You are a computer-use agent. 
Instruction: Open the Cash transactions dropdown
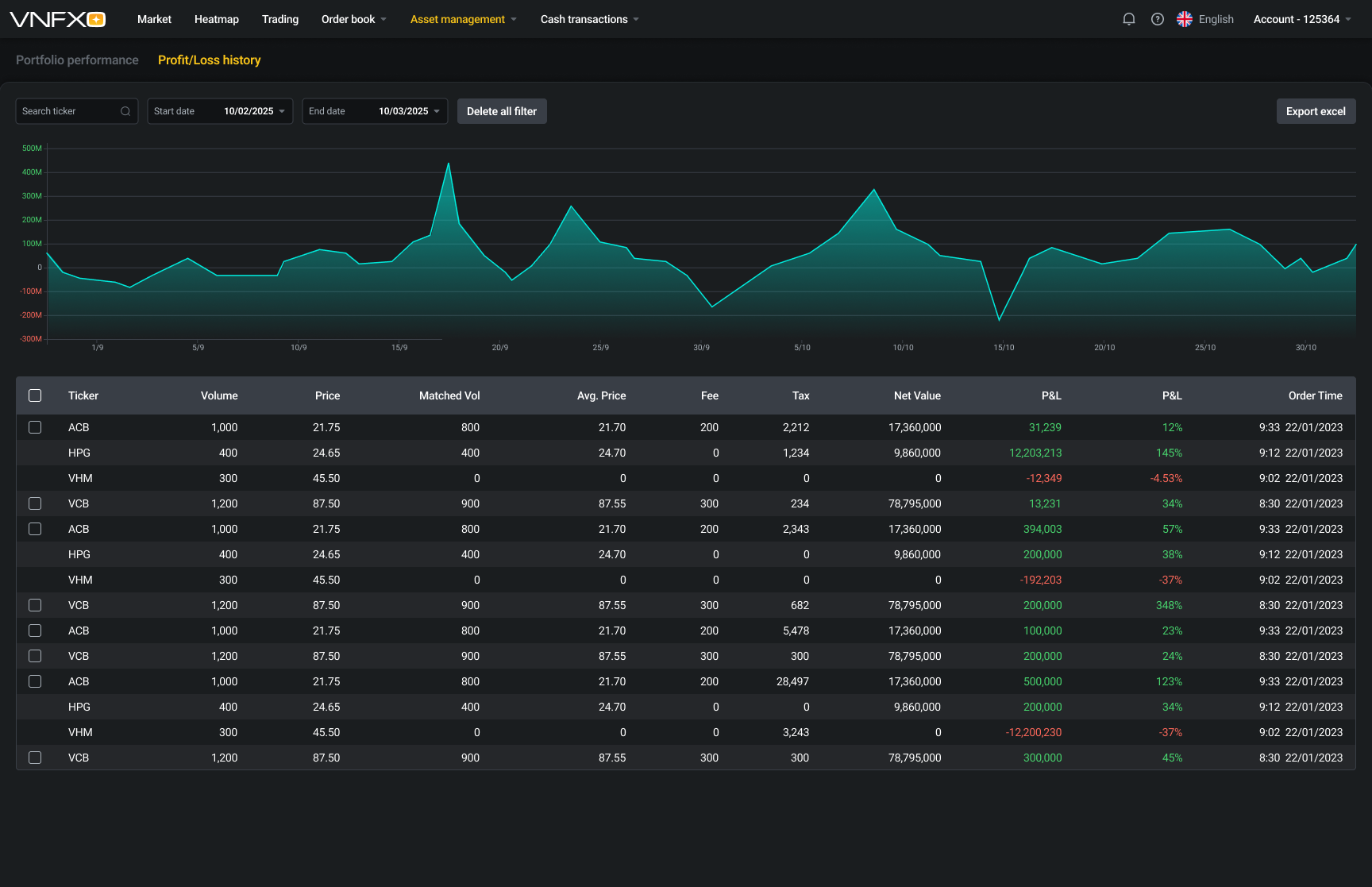coord(589,19)
